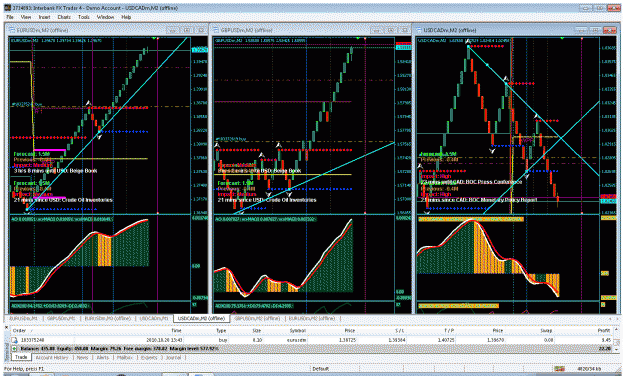
Task: Click the GBPUSDm,M2 chart window icon
Action: (x=216, y=30)
